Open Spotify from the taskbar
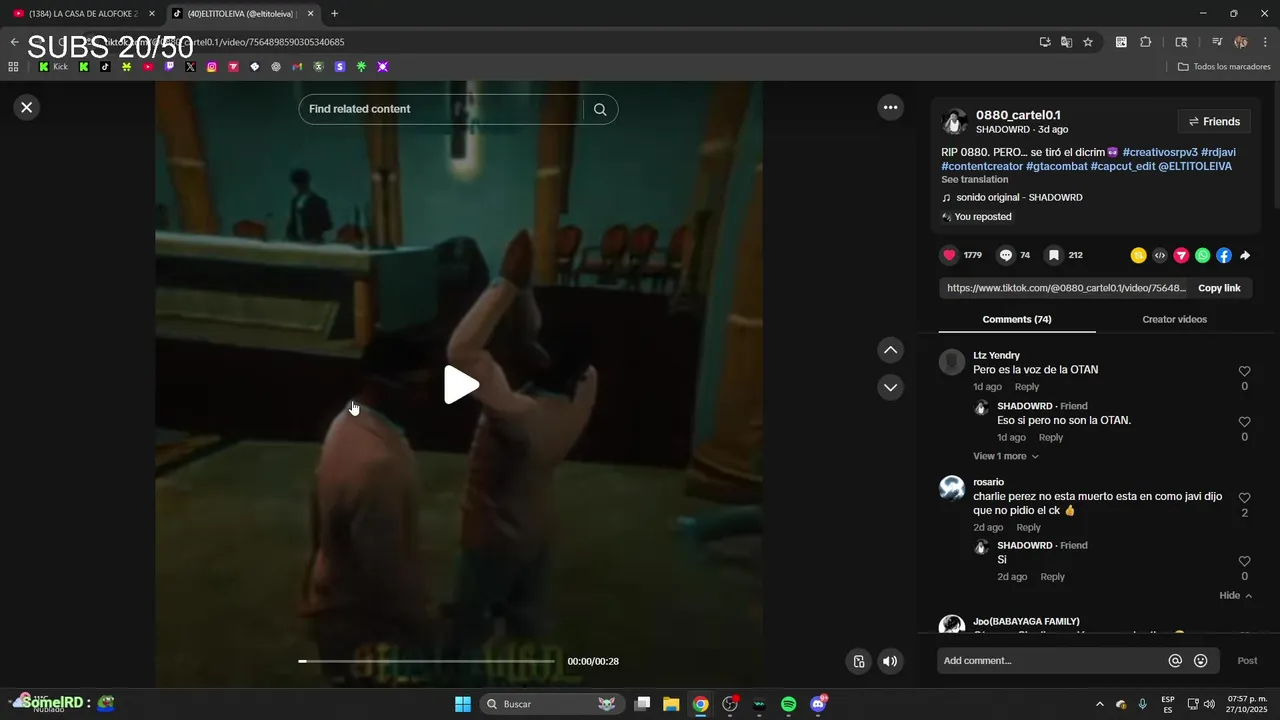1280x720 pixels. point(788,704)
